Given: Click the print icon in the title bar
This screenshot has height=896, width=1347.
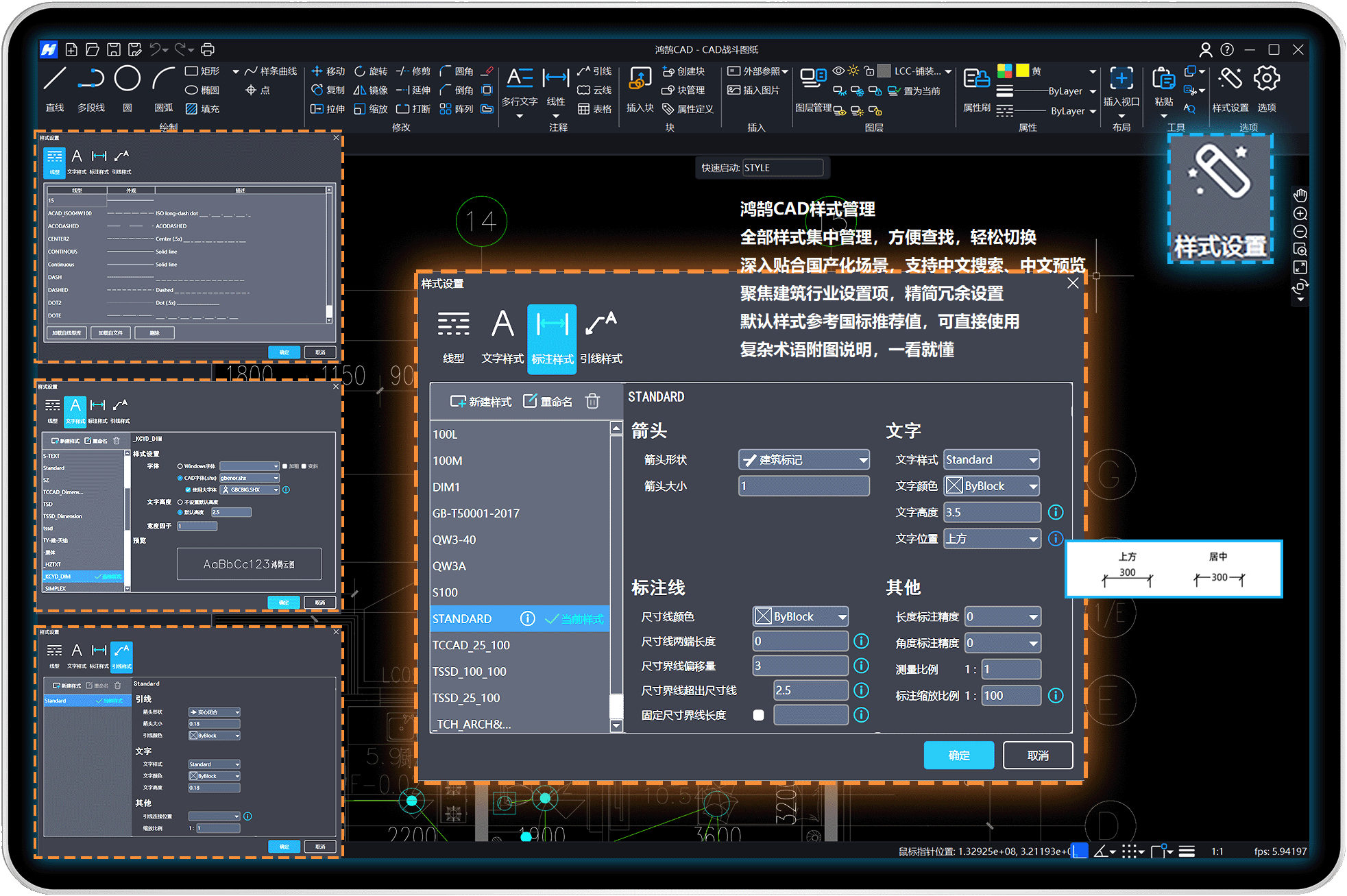Looking at the screenshot, I should (x=208, y=49).
